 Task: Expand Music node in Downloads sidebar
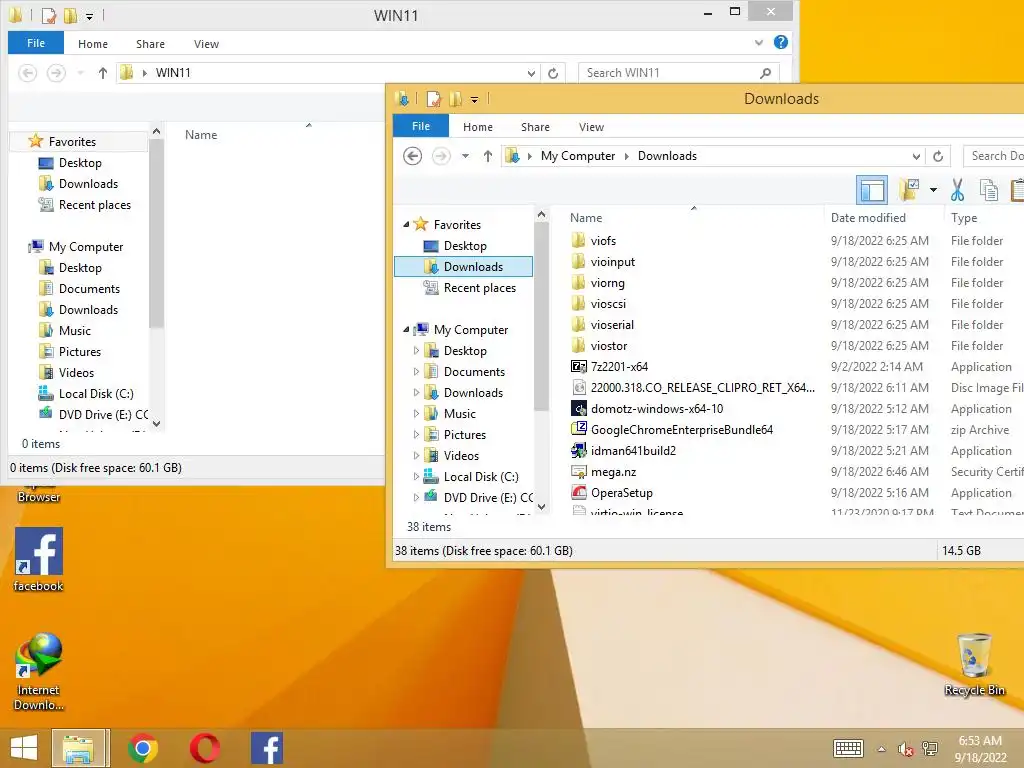416,413
